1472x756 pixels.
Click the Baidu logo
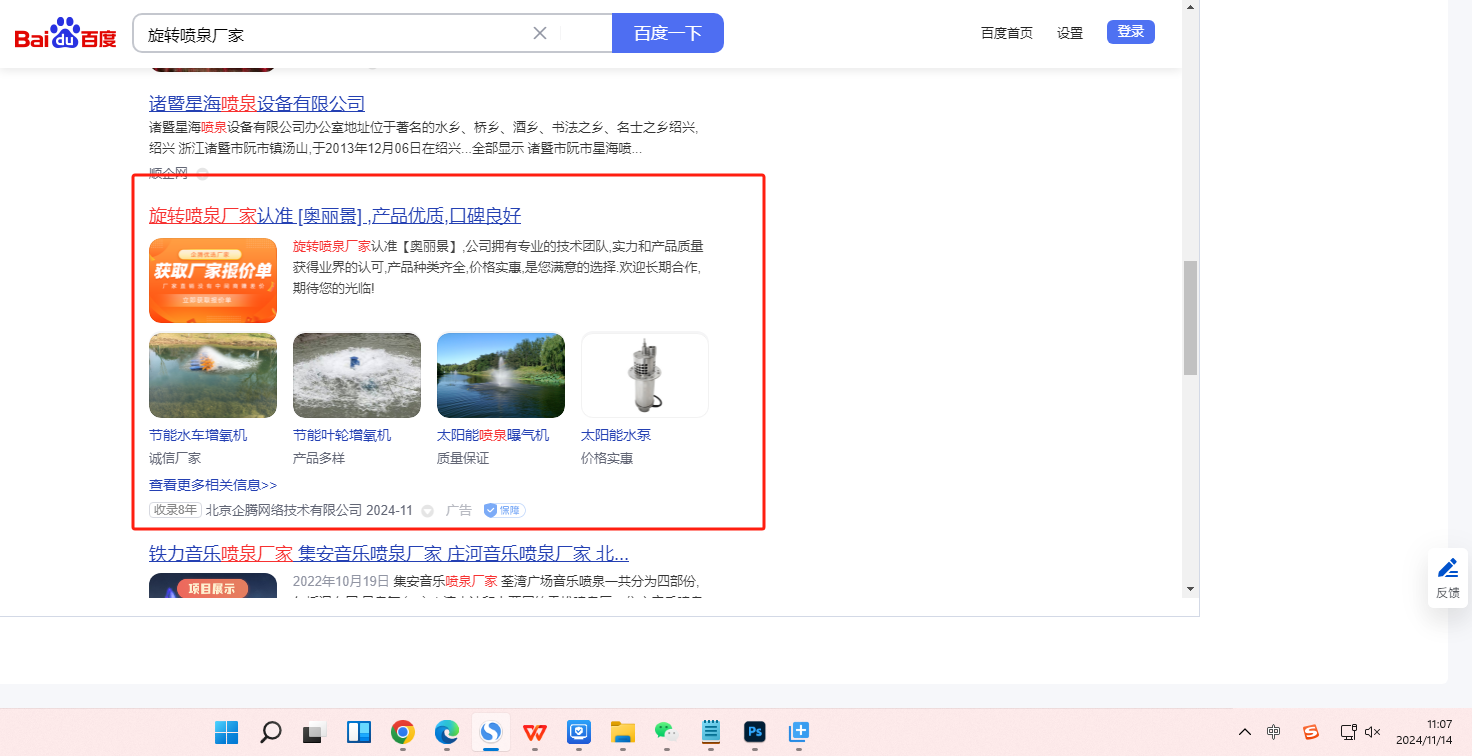65,35
